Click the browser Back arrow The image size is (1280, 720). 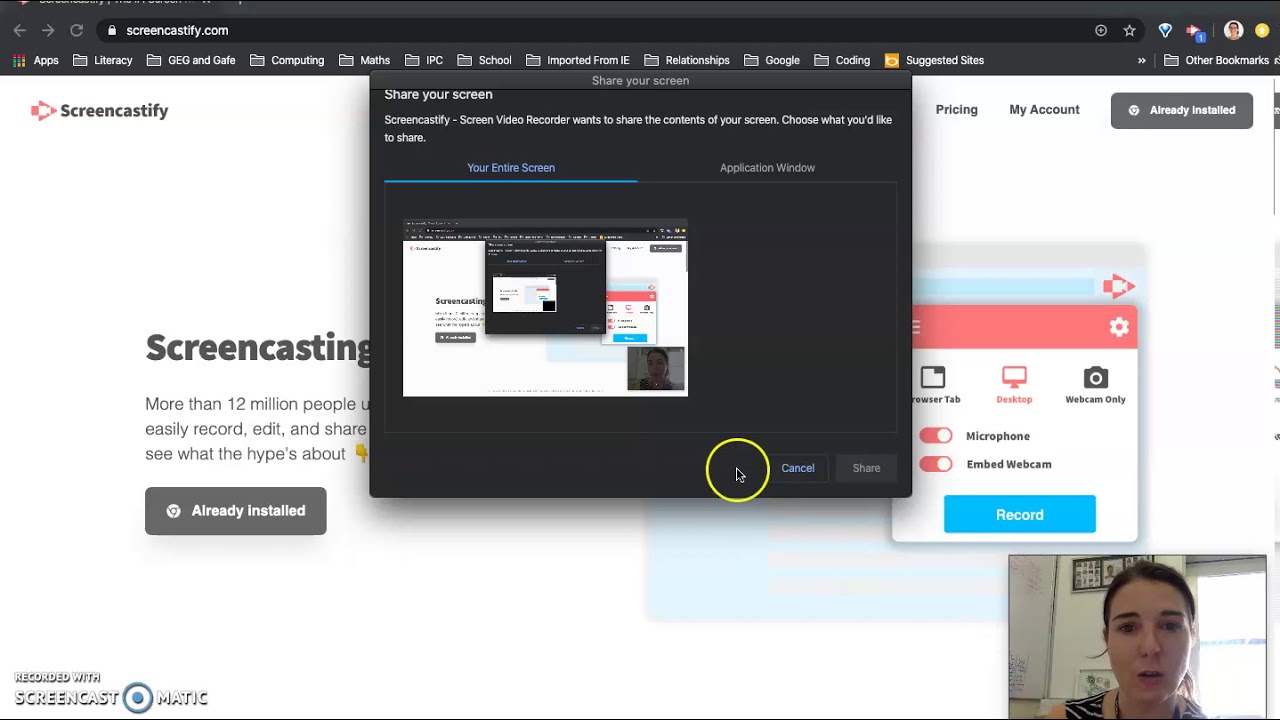pyautogui.click(x=20, y=30)
